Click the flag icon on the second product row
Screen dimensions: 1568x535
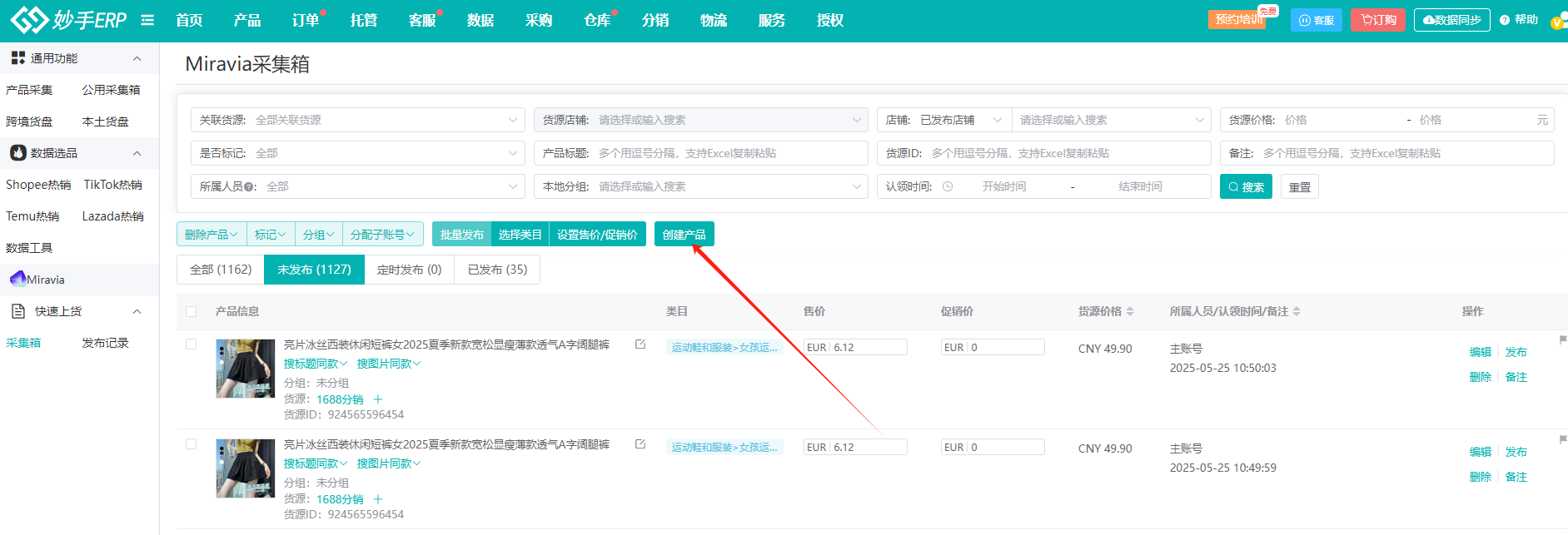tap(1563, 439)
